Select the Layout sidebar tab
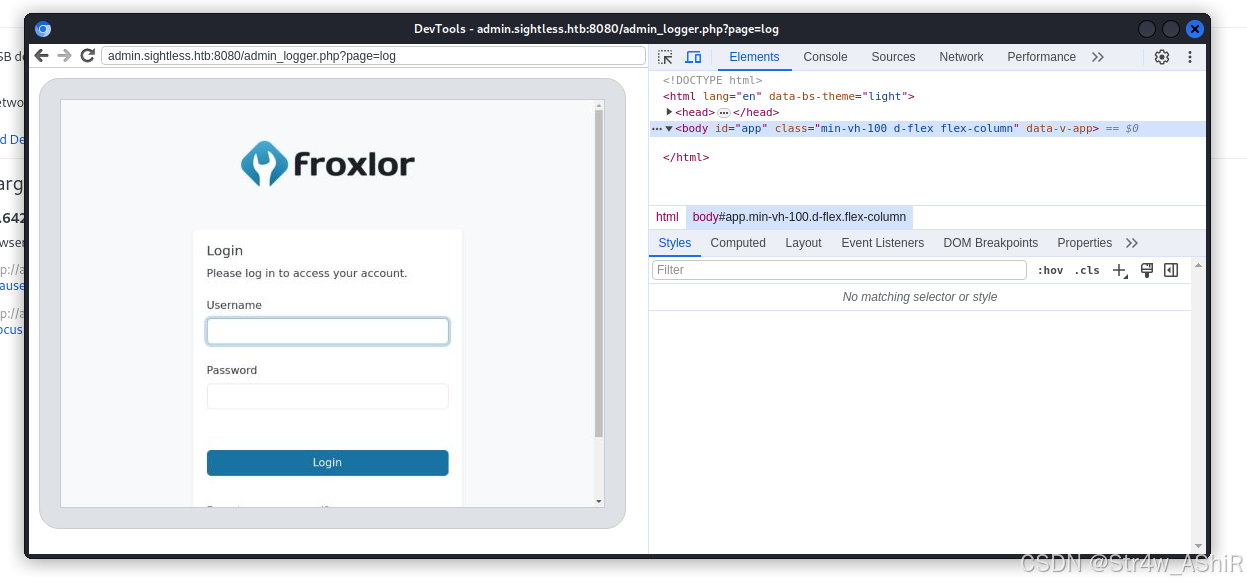The image size is (1247, 583). pyautogui.click(x=803, y=243)
